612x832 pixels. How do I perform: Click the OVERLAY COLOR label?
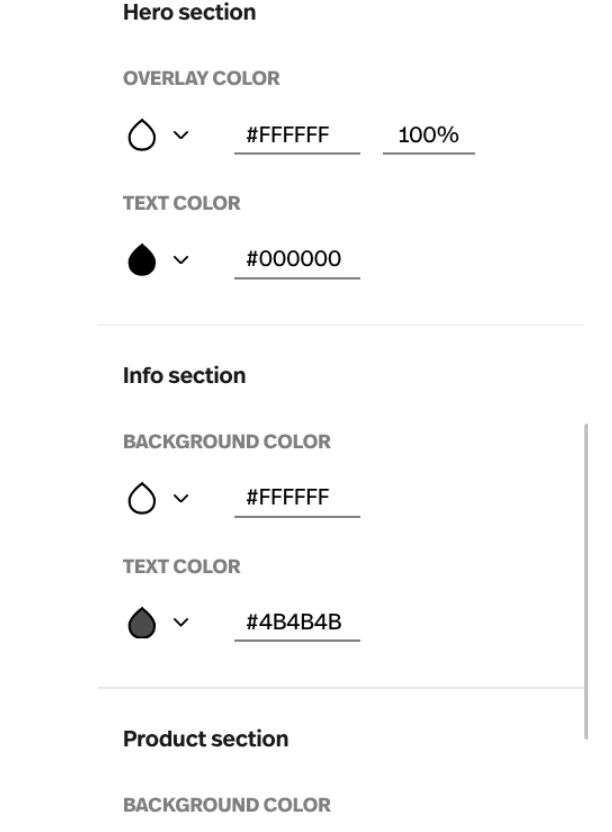point(201,79)
